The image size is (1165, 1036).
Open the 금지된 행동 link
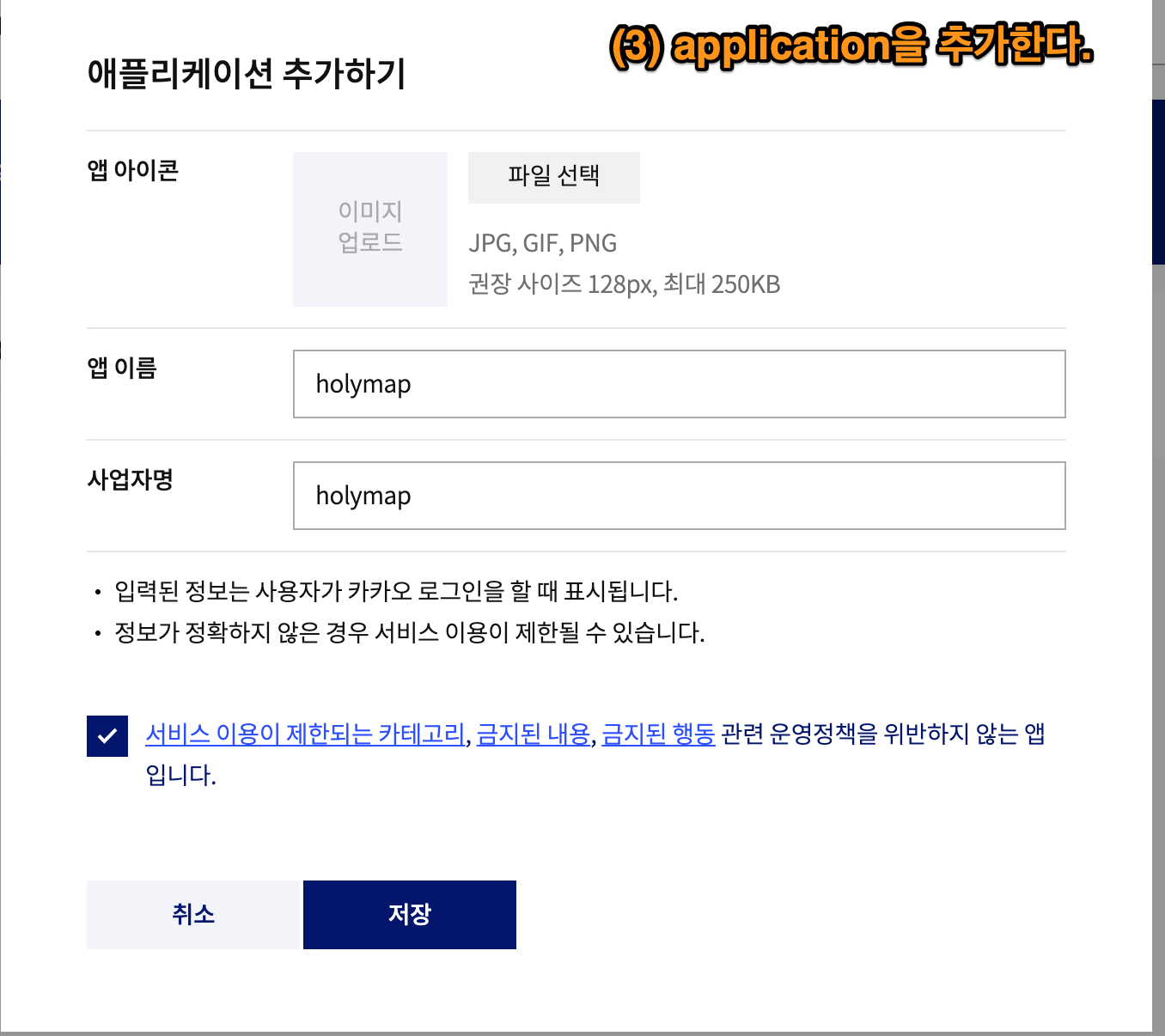pyautogui.click(x=658, y=734)
